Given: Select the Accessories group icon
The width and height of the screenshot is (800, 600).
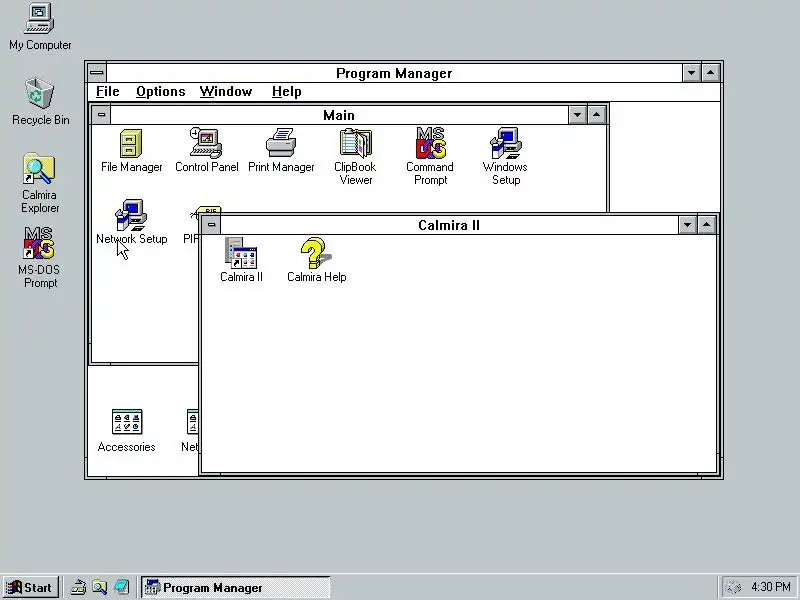Looking at the screenshot, I should point(127,422).
